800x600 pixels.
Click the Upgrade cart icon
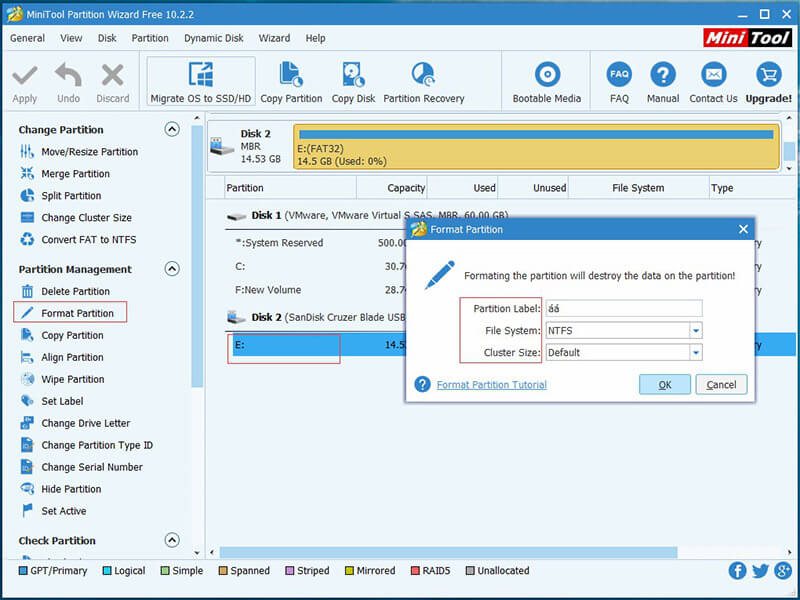tap(768, 74)
